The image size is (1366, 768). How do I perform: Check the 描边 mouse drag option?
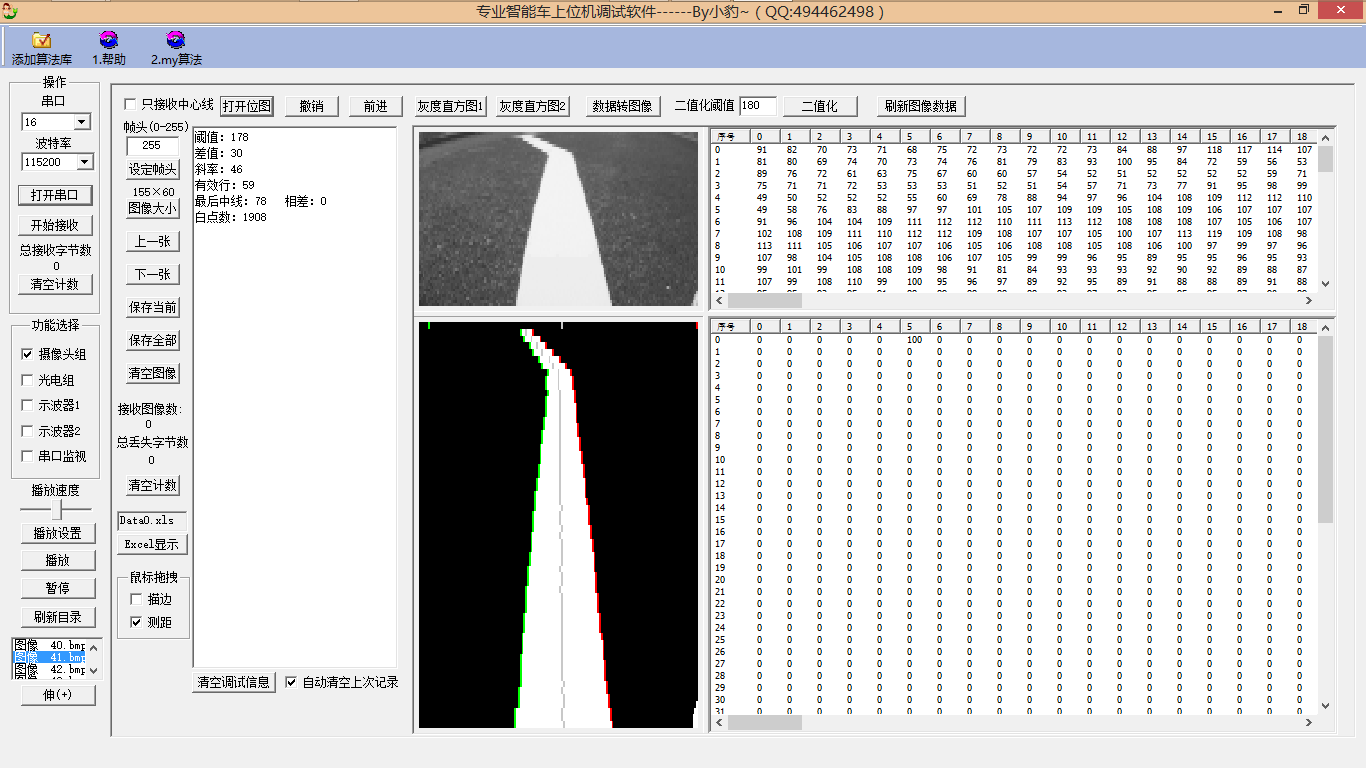tap(136, 599)
